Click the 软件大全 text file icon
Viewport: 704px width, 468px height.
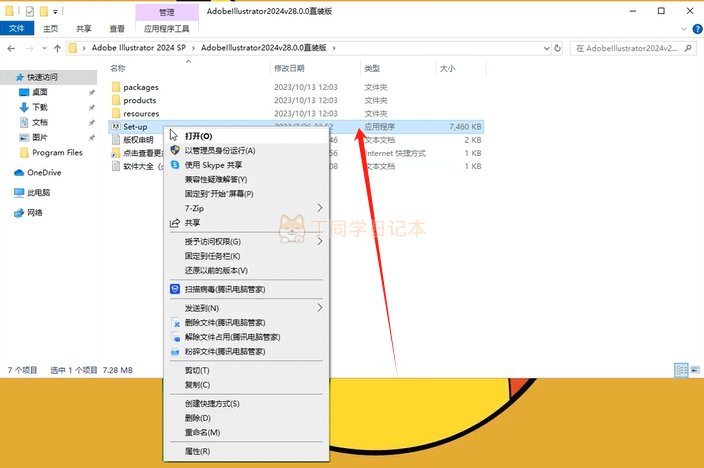click(116, 166)
